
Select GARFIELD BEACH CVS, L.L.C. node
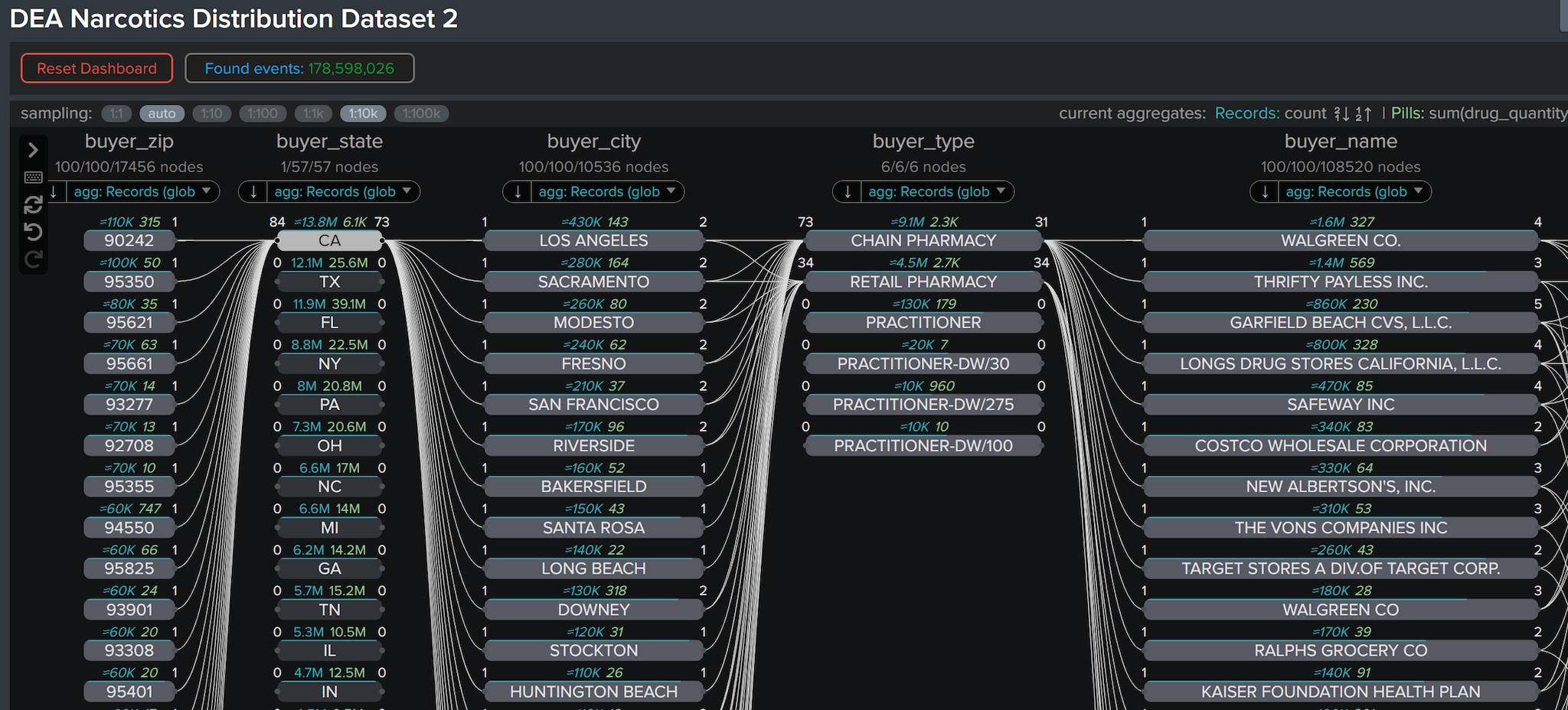click(1341, 323)
